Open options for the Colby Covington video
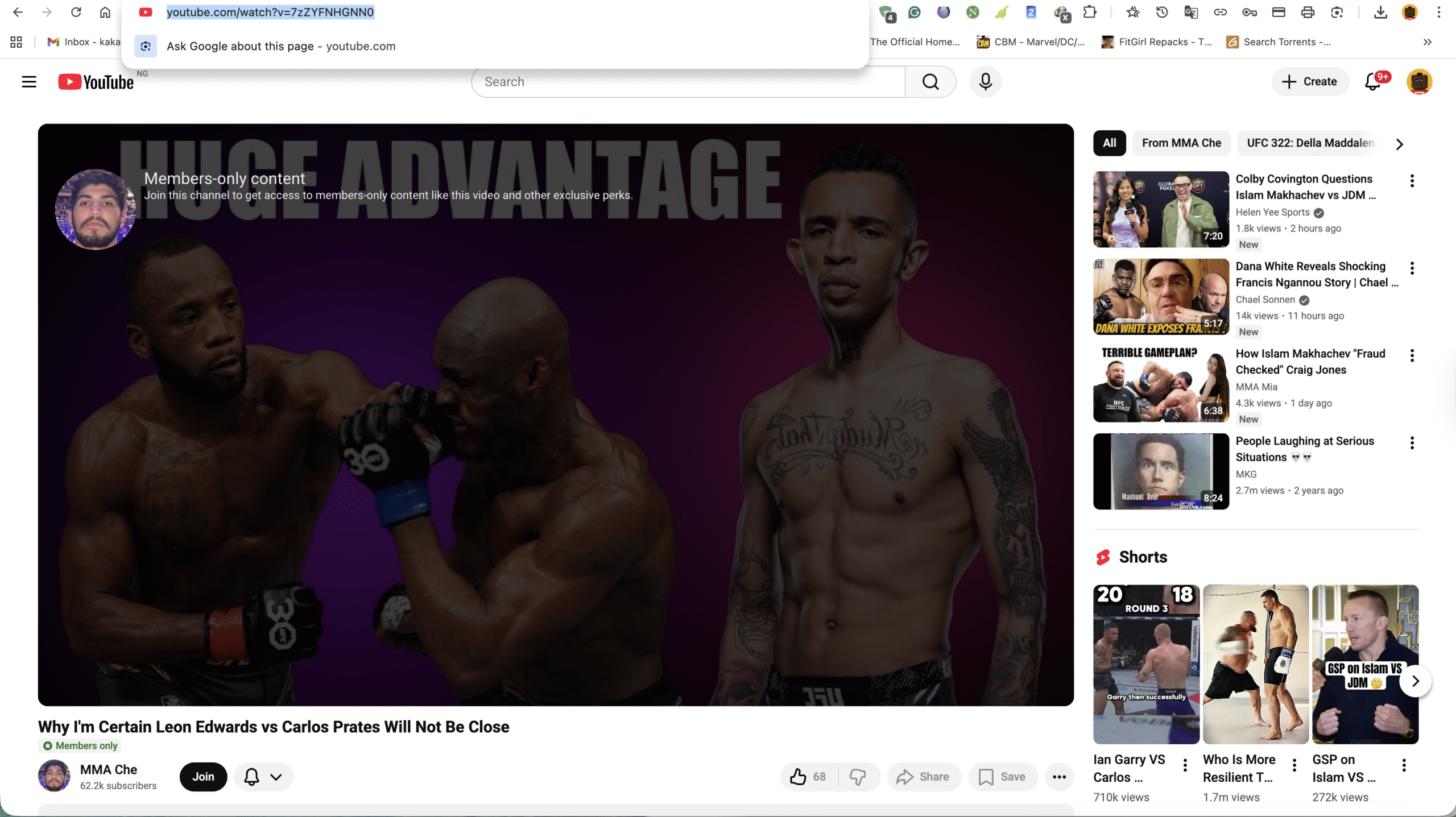Viewport: 1456px width, 817px height. pyautogui.click(x=1412, y=181)
